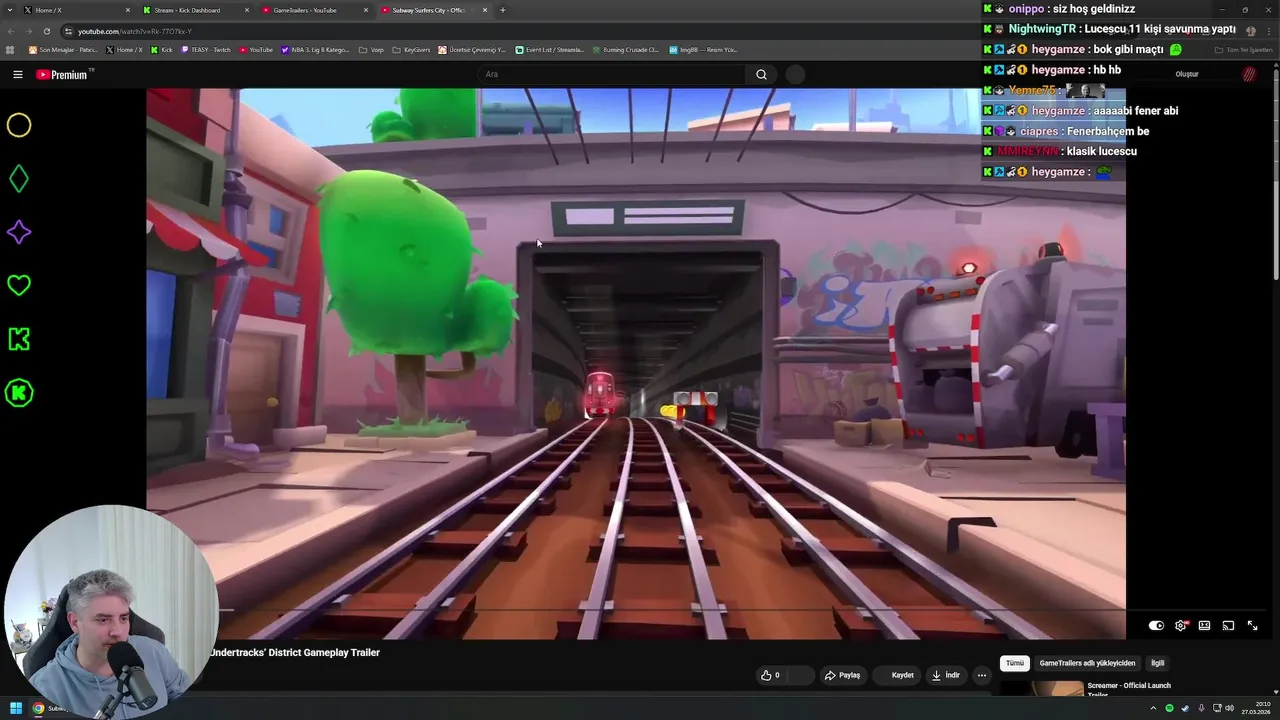Open 'Screamer - Official Launch Trailer' thumbnail
1280x720 pixels.
tap(1043, 688)
